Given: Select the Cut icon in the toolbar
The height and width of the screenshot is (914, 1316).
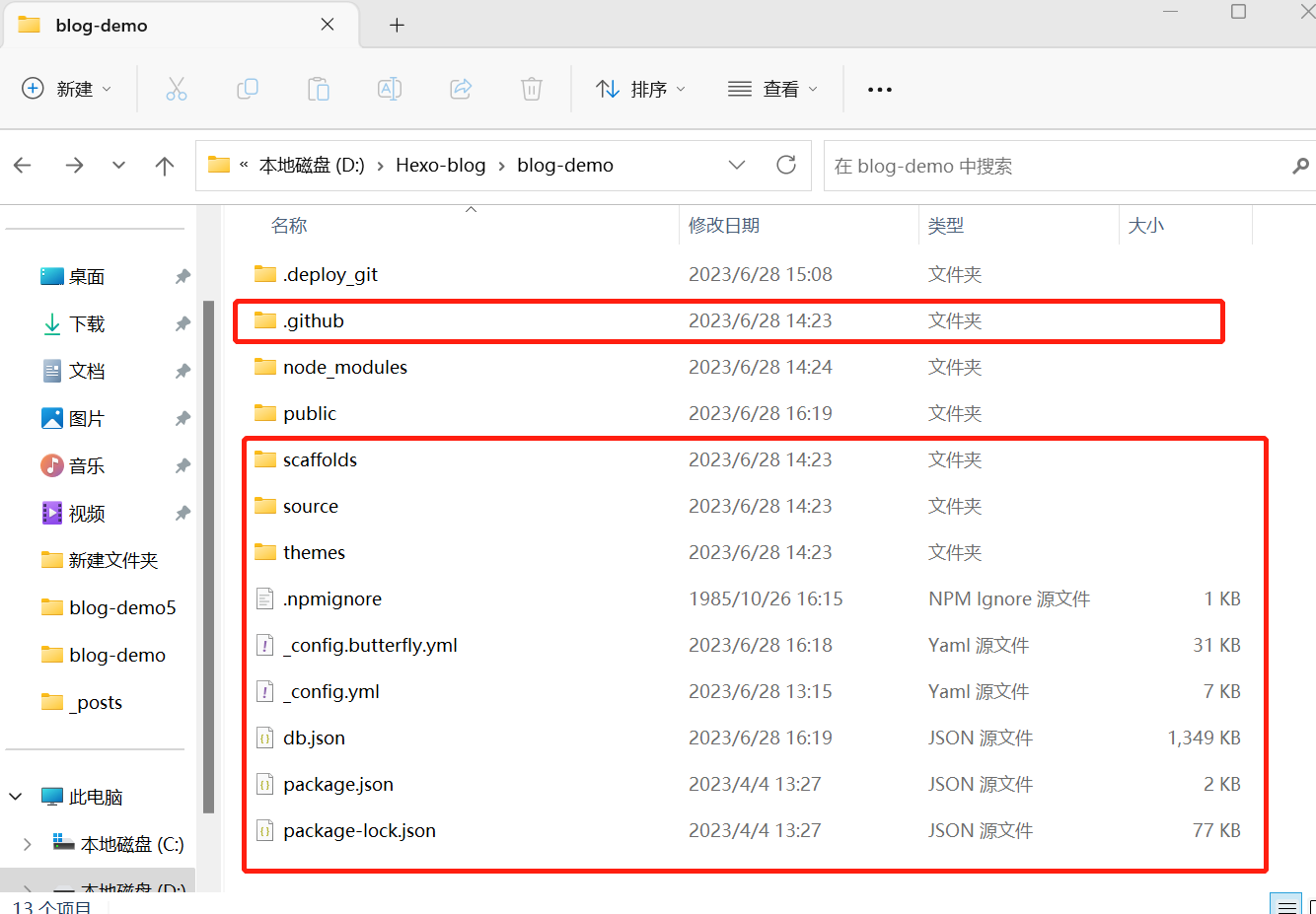Looking at the screenshot, I should click(x=177, y=89).
